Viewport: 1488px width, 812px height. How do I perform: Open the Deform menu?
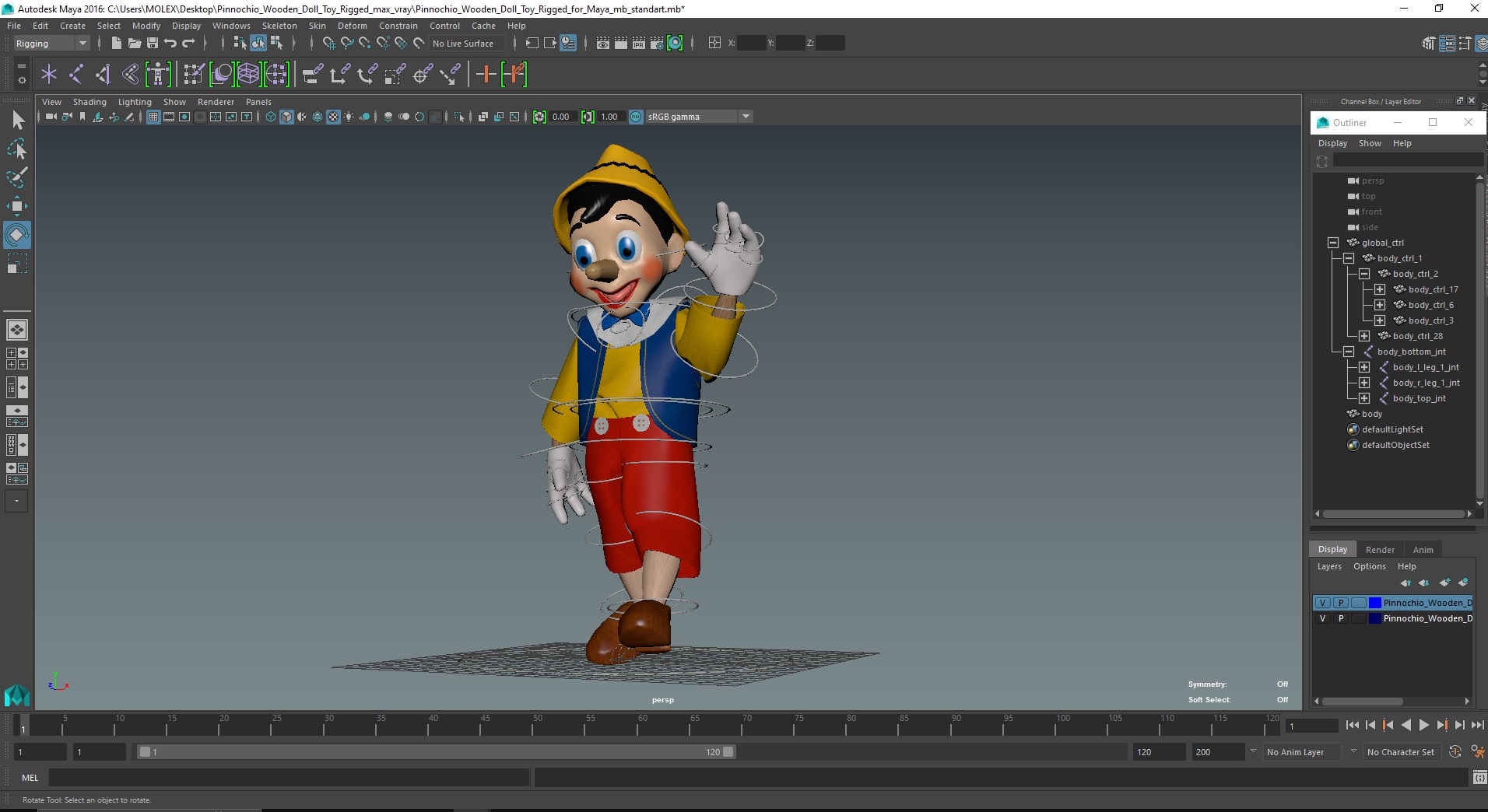[x=352, y=26]
